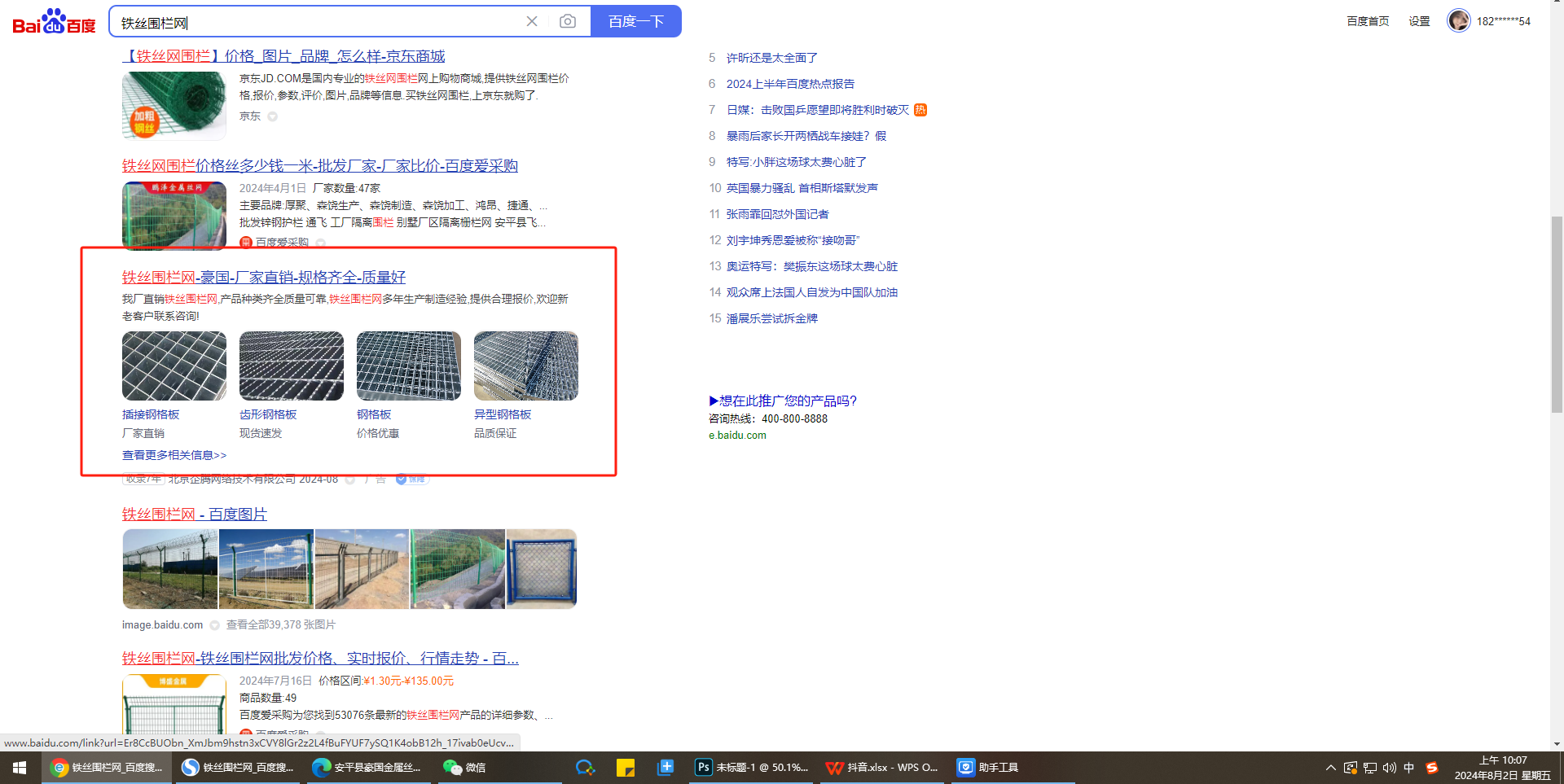
Task: Click the 热 badge beside the 日媒 headline
Action: [x=920, y=110]
